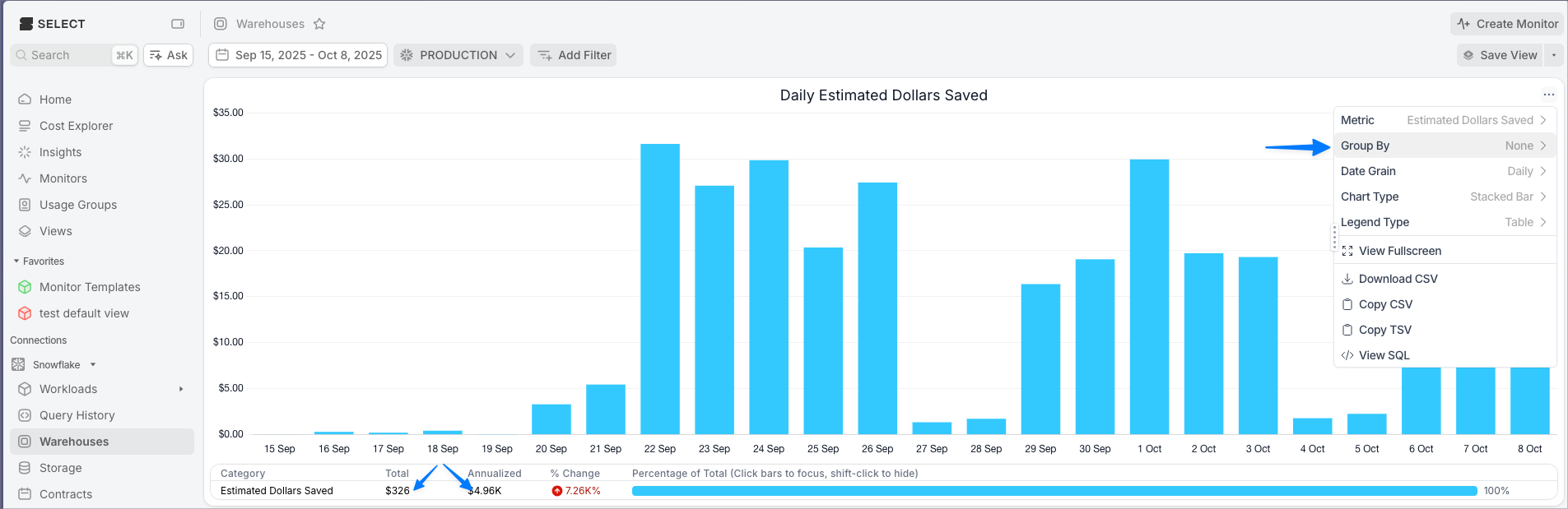The width and height of the screenshot is (1568, 509).
Task: Select Download CSV from the menu
Action: point(1398,279)
